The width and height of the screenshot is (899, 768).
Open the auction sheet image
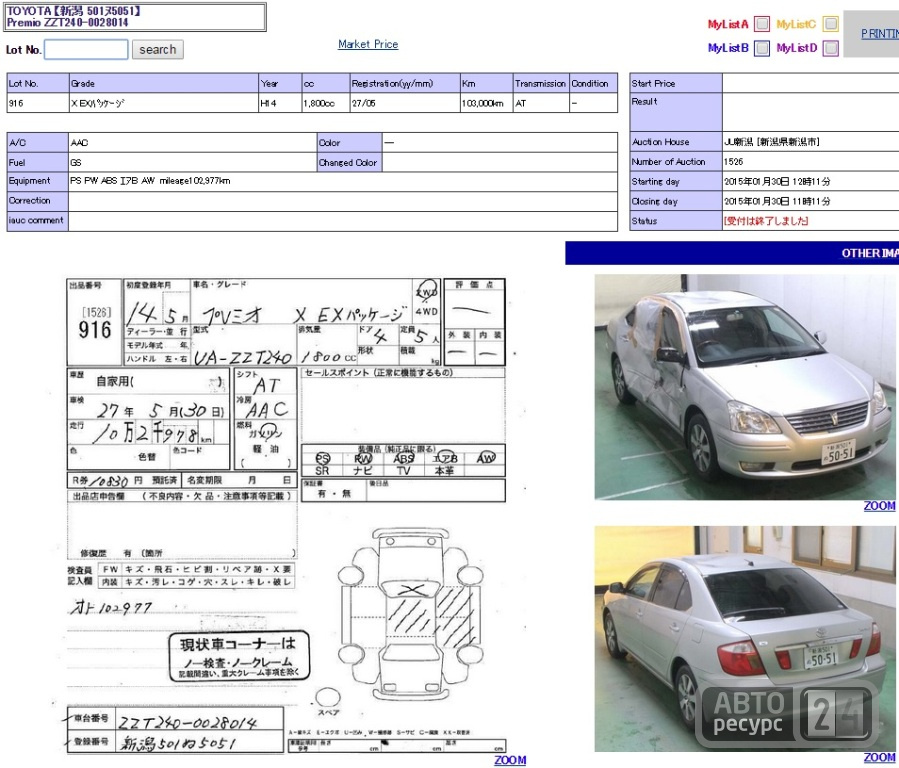pos(287,515)
